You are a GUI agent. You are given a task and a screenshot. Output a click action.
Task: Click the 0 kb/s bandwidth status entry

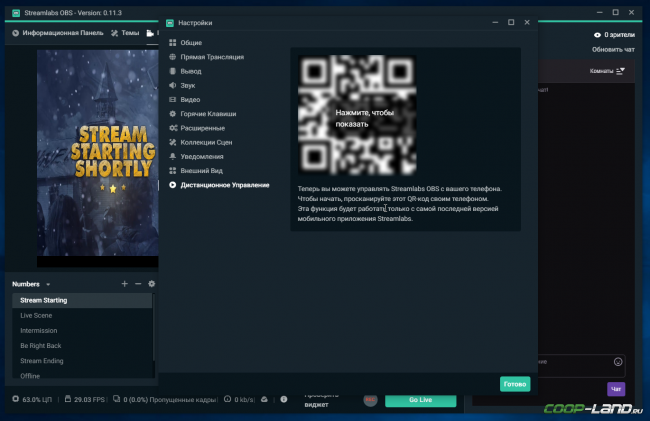[x=239, y=399]
